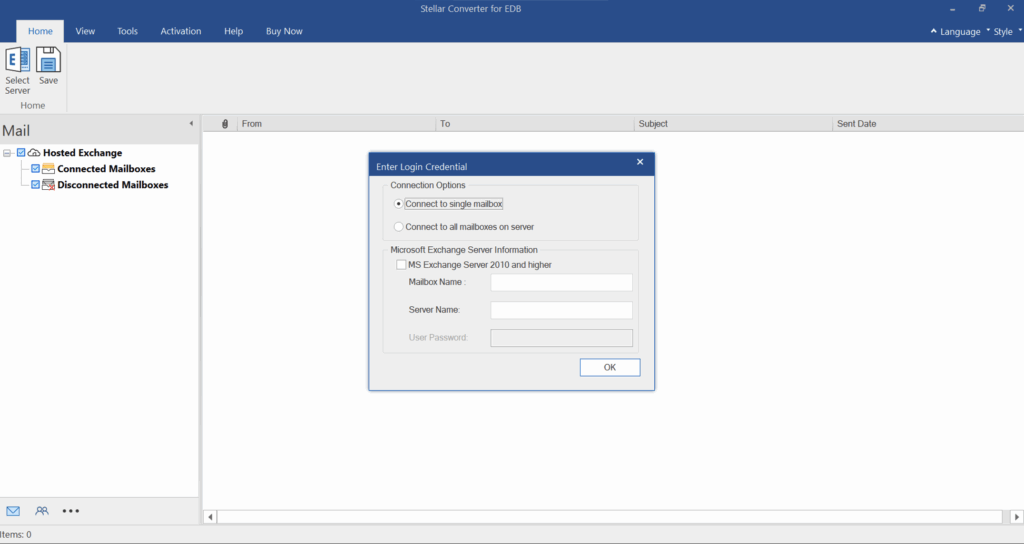Click the Connected Mailboxes folder icon
This screenshot has height=544, width=1024.
point(48,168)
